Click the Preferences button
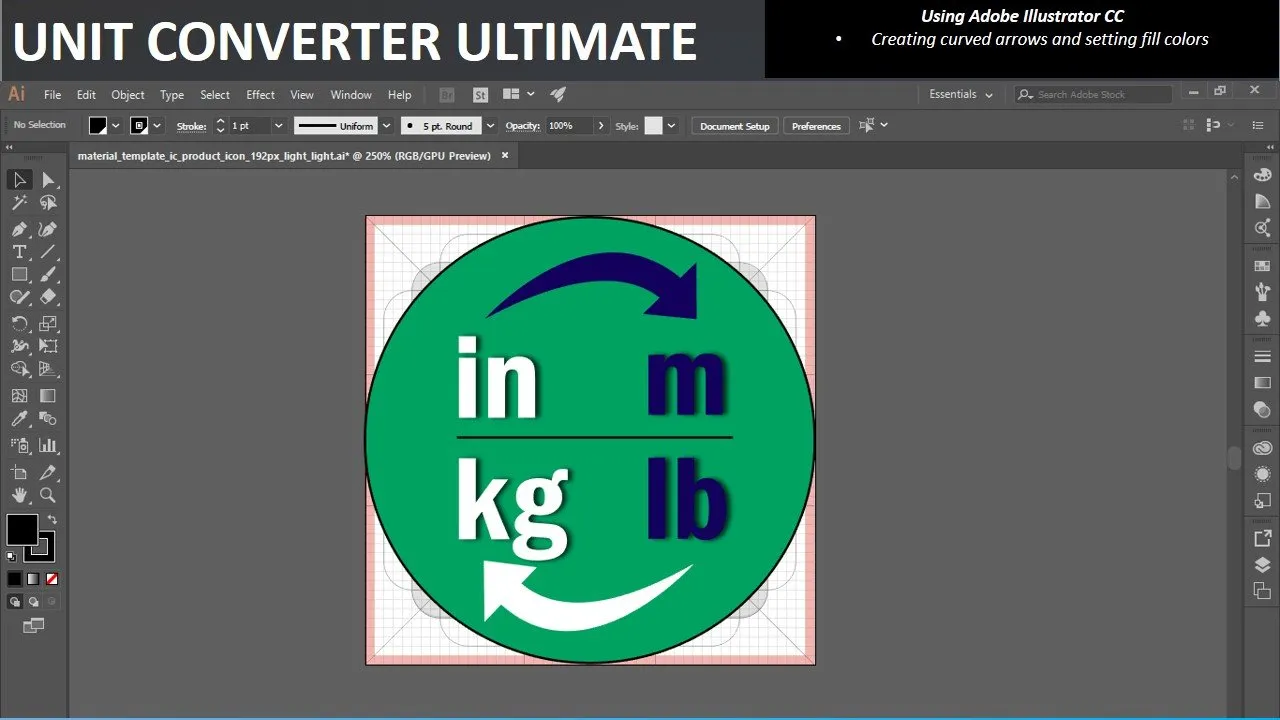This screenshot has width=1280, height=720. [x=816, y=126]
